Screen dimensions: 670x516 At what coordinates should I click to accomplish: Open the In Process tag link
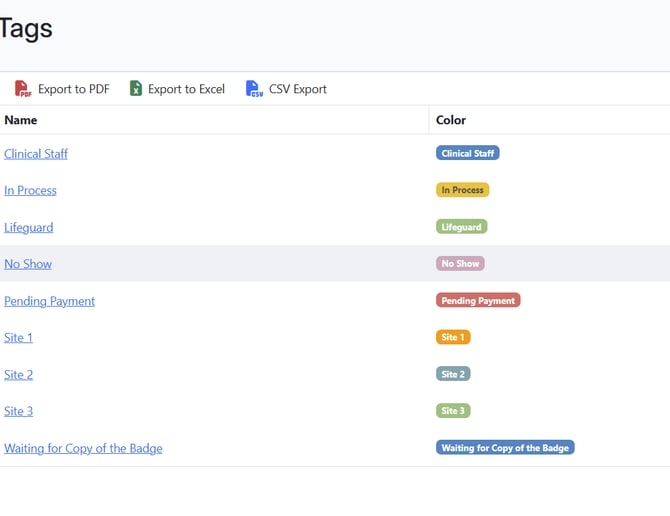(x=30, y=191)
